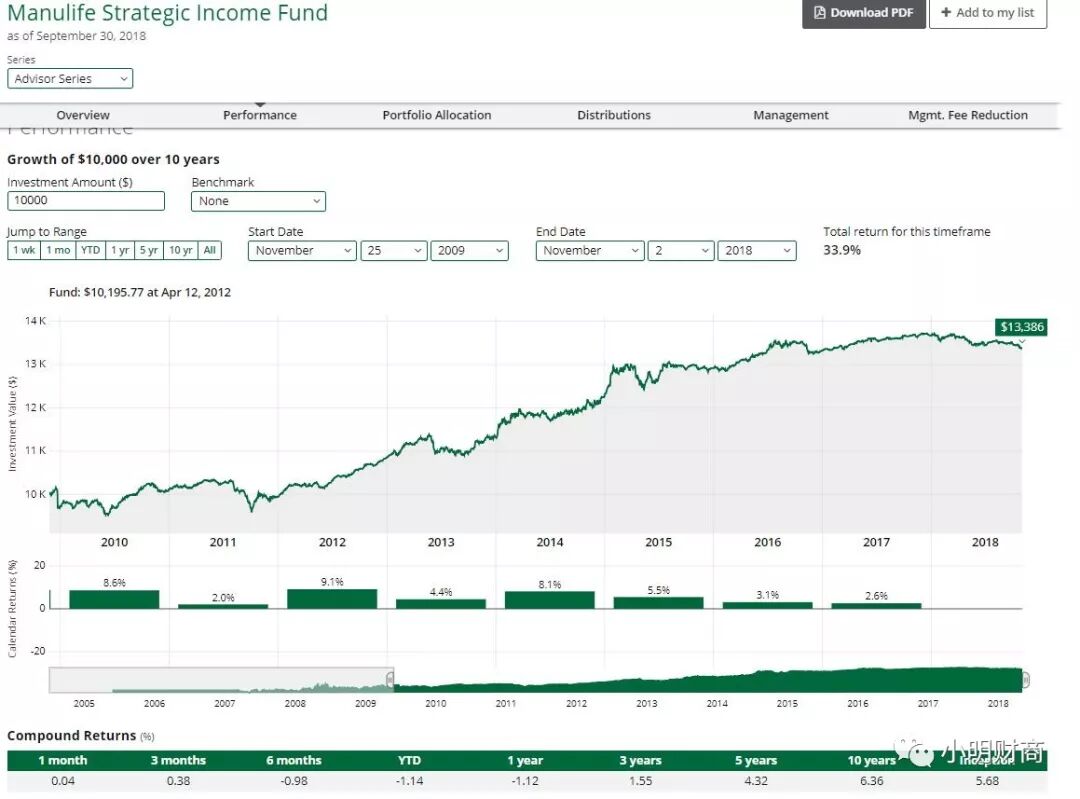Open the End Date month dropdown

pyautogui.click(x=590, y=251)
